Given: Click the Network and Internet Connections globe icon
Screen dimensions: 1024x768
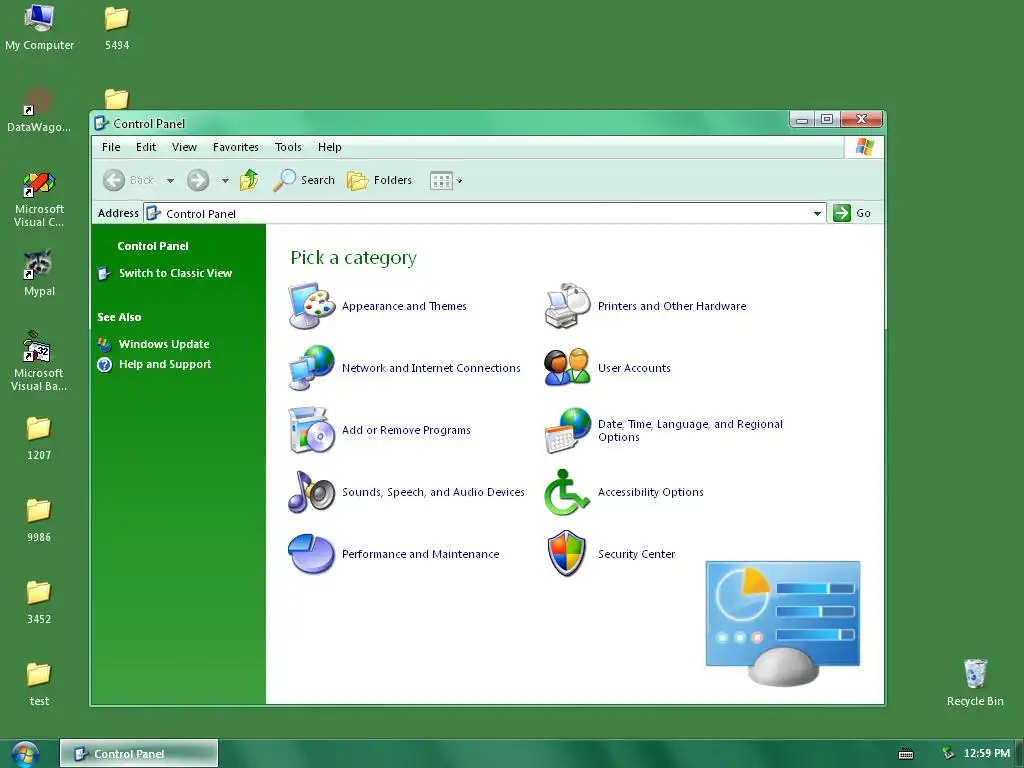Looking at the screenshot, I should (312, 368).
